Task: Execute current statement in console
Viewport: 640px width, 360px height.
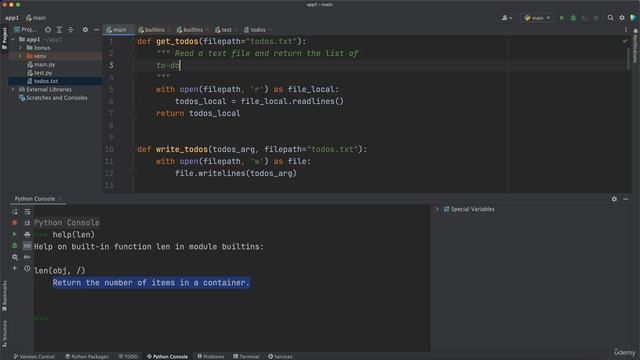Action: click(15, 234)
